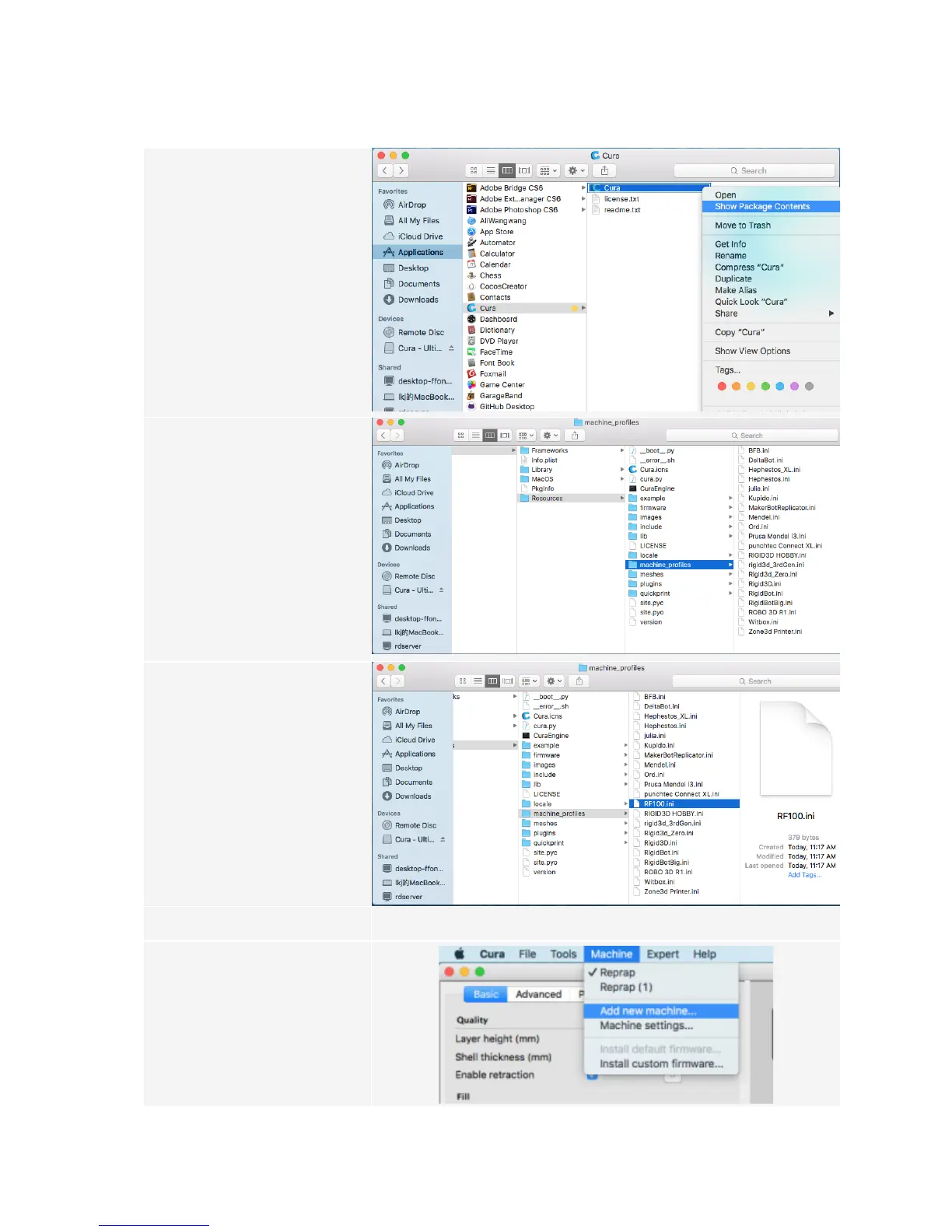The width and height of the screenshot is (952, 1232).
Task: Switch to the Advanced tab in Cura
Action: pos(538,994)
